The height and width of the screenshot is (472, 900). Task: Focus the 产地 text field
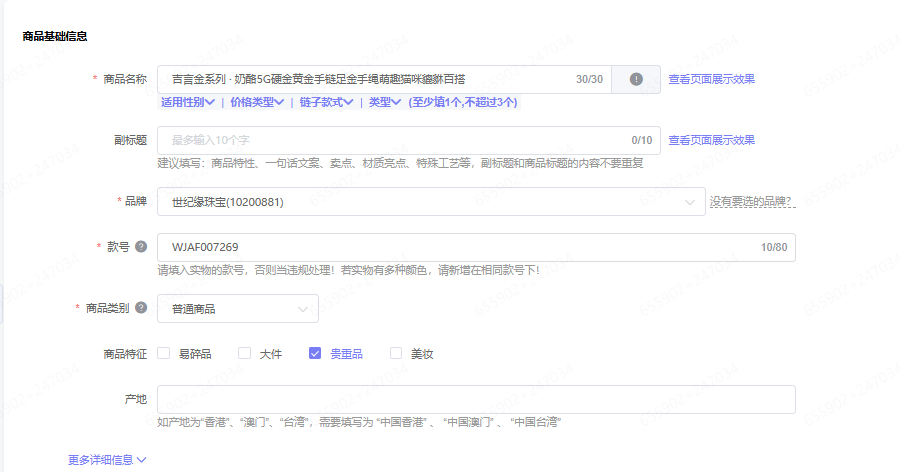coord(476,399)
